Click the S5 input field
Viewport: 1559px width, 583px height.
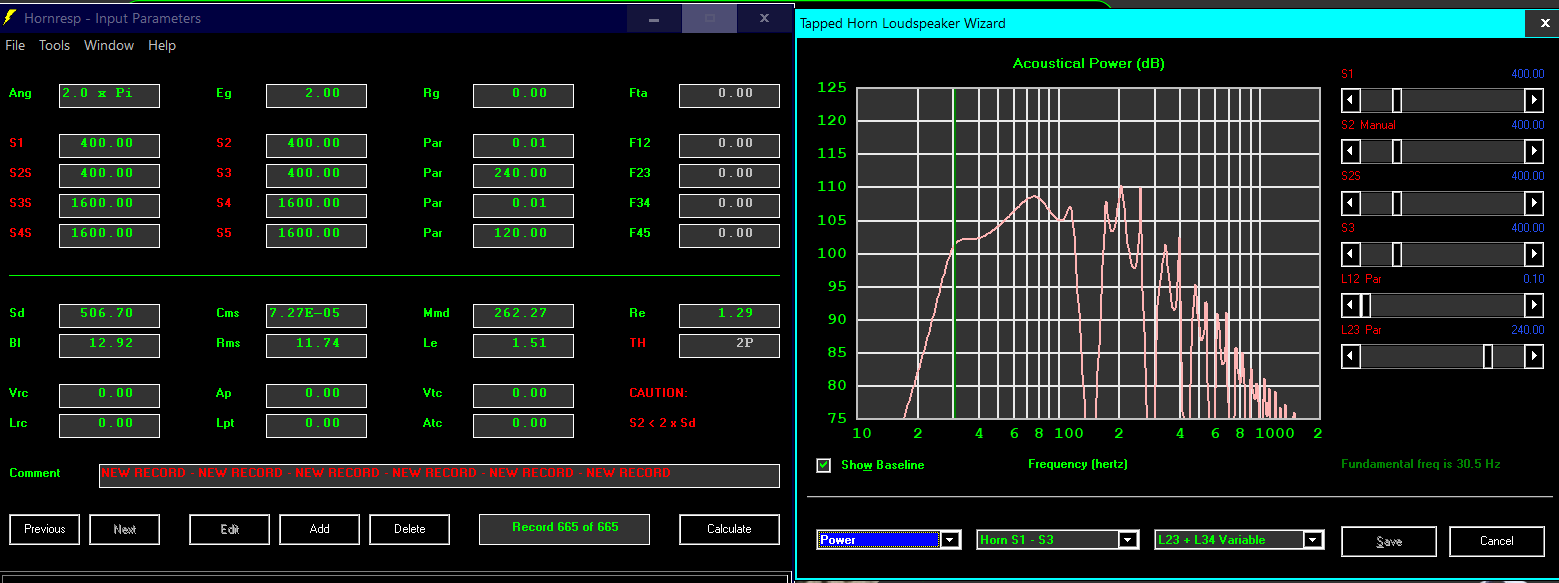pyautogui.click(x=316, y=235)
